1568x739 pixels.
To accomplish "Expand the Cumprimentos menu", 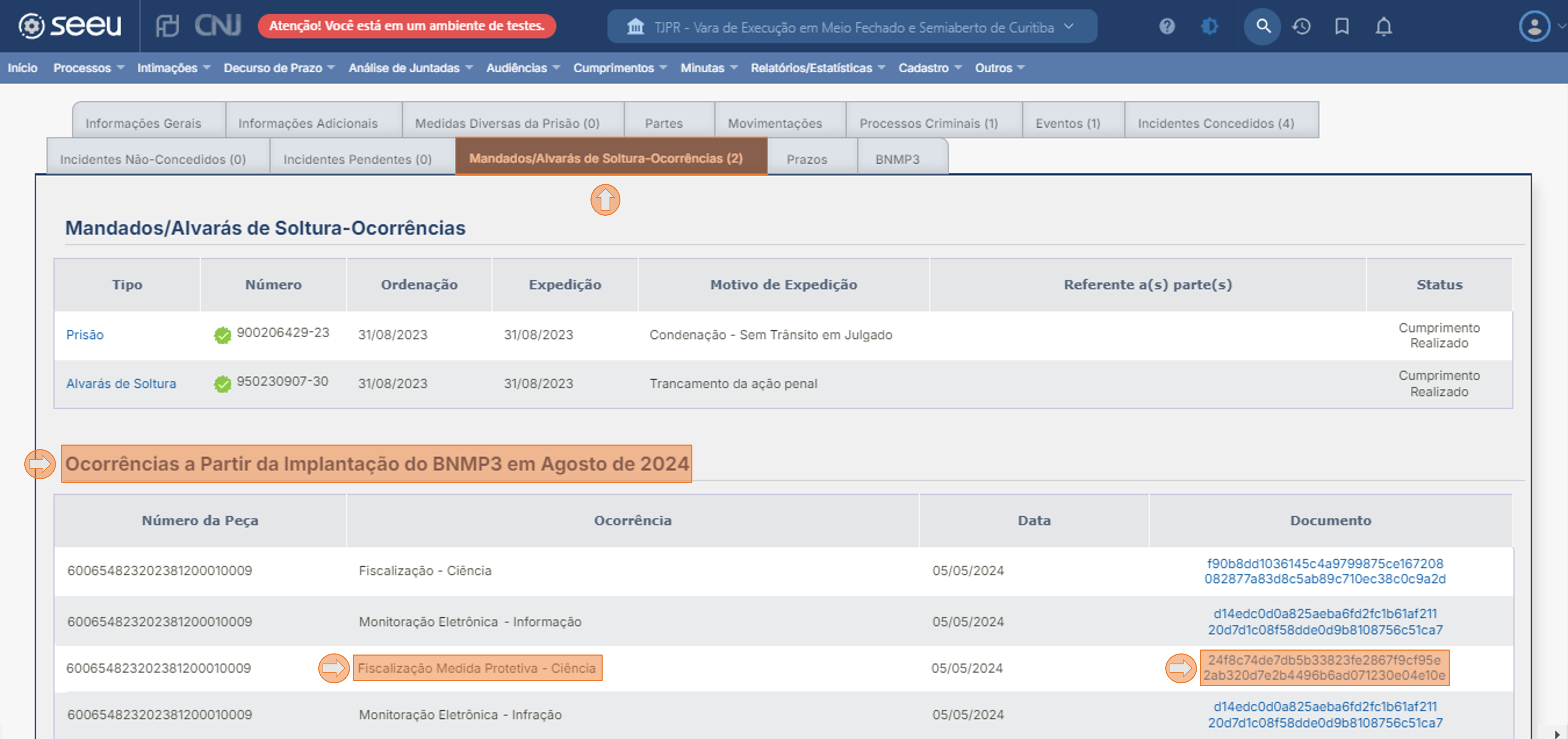I will [x=620, y=68].
